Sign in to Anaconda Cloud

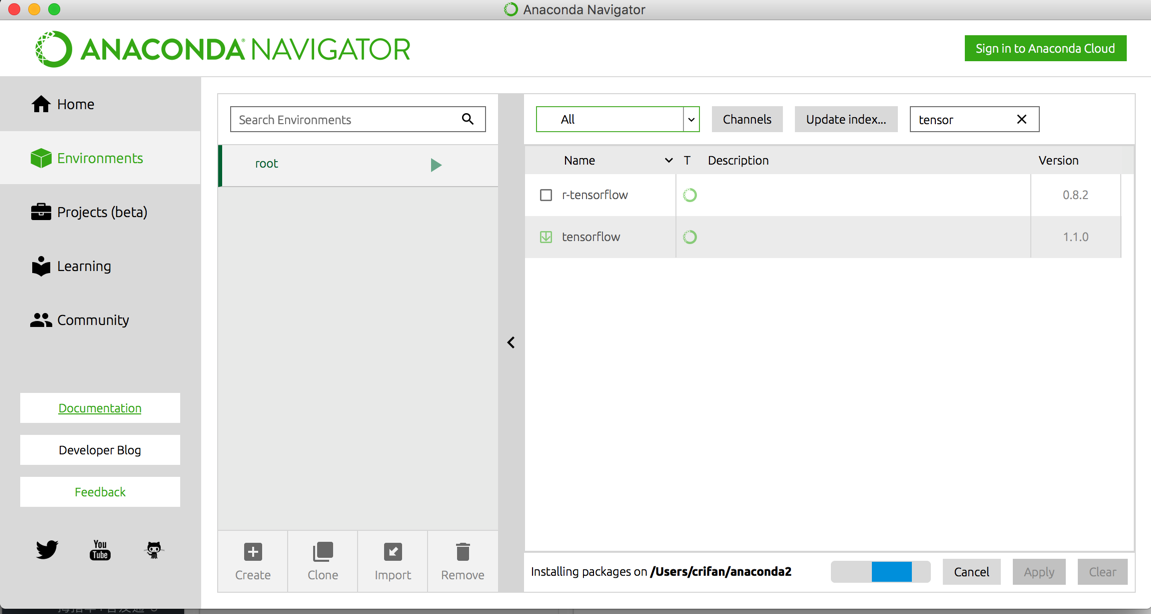(x=1045, y=48)
